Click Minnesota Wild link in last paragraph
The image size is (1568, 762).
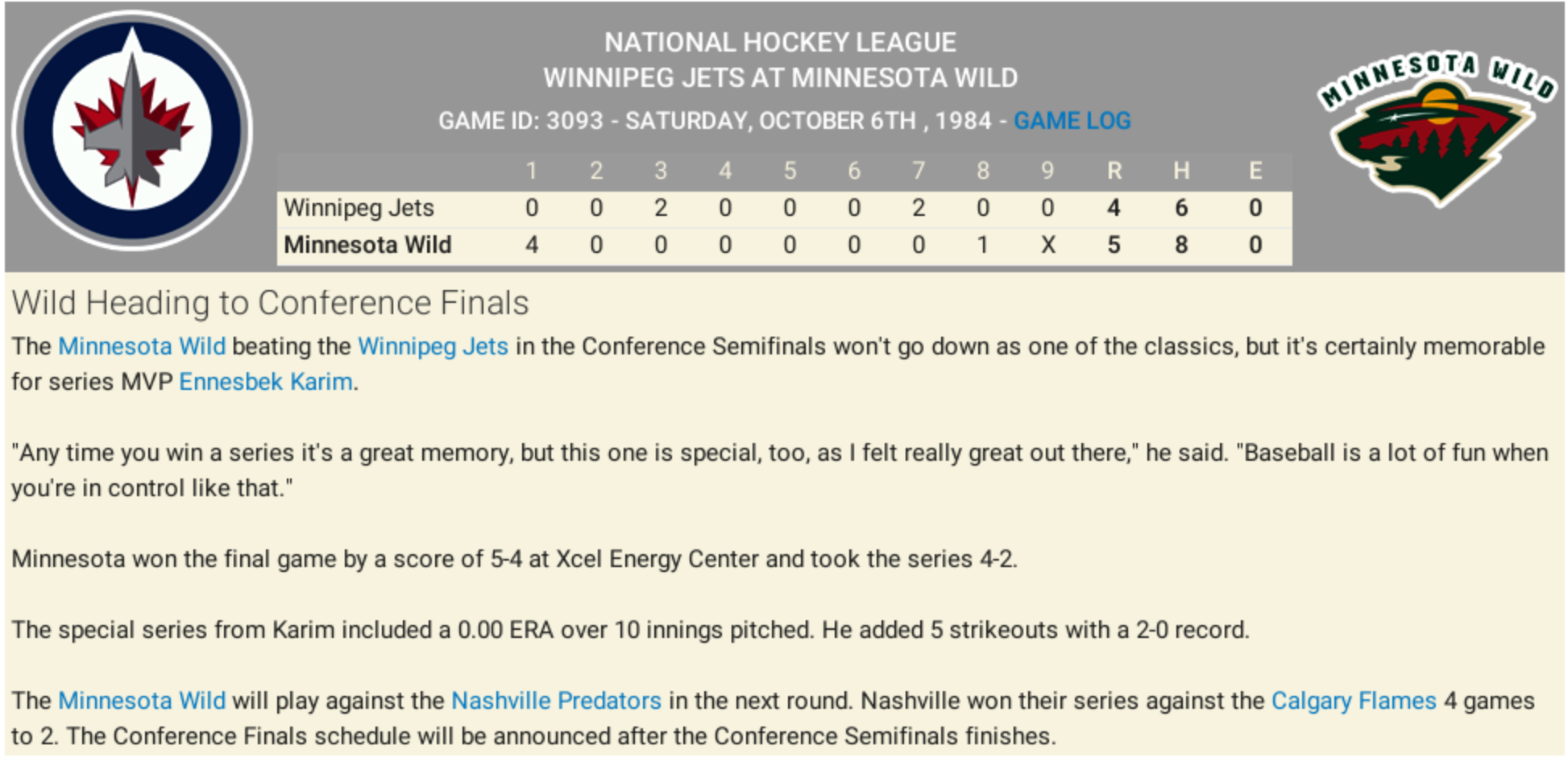(x=142, y=701)
